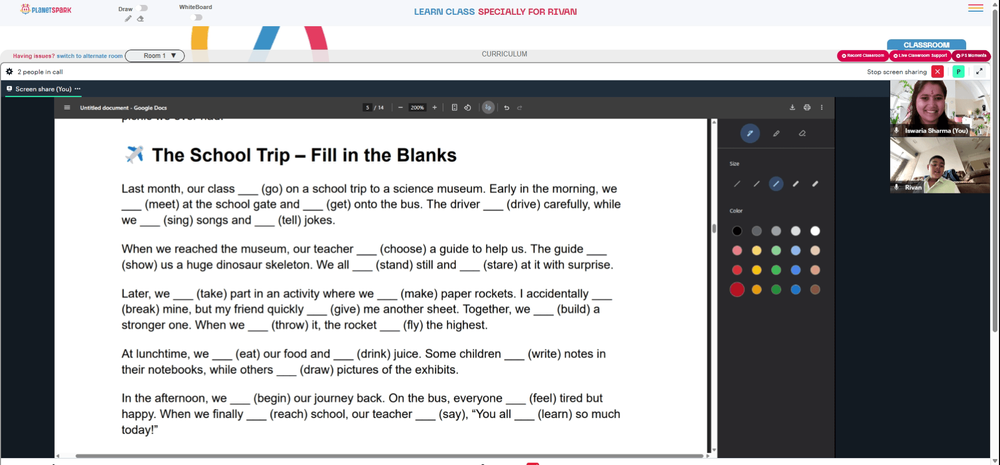This screenshot has width=1000, height=465.
Task: Zoom out the PDF with minus button
Action: 400,108
